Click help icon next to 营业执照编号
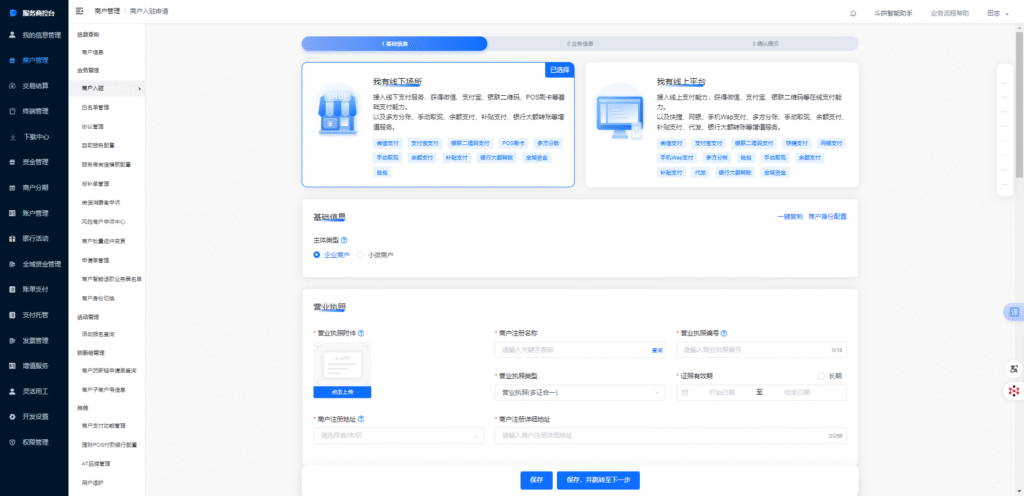This screenshot has height=496, width=1024. [724, 333]
